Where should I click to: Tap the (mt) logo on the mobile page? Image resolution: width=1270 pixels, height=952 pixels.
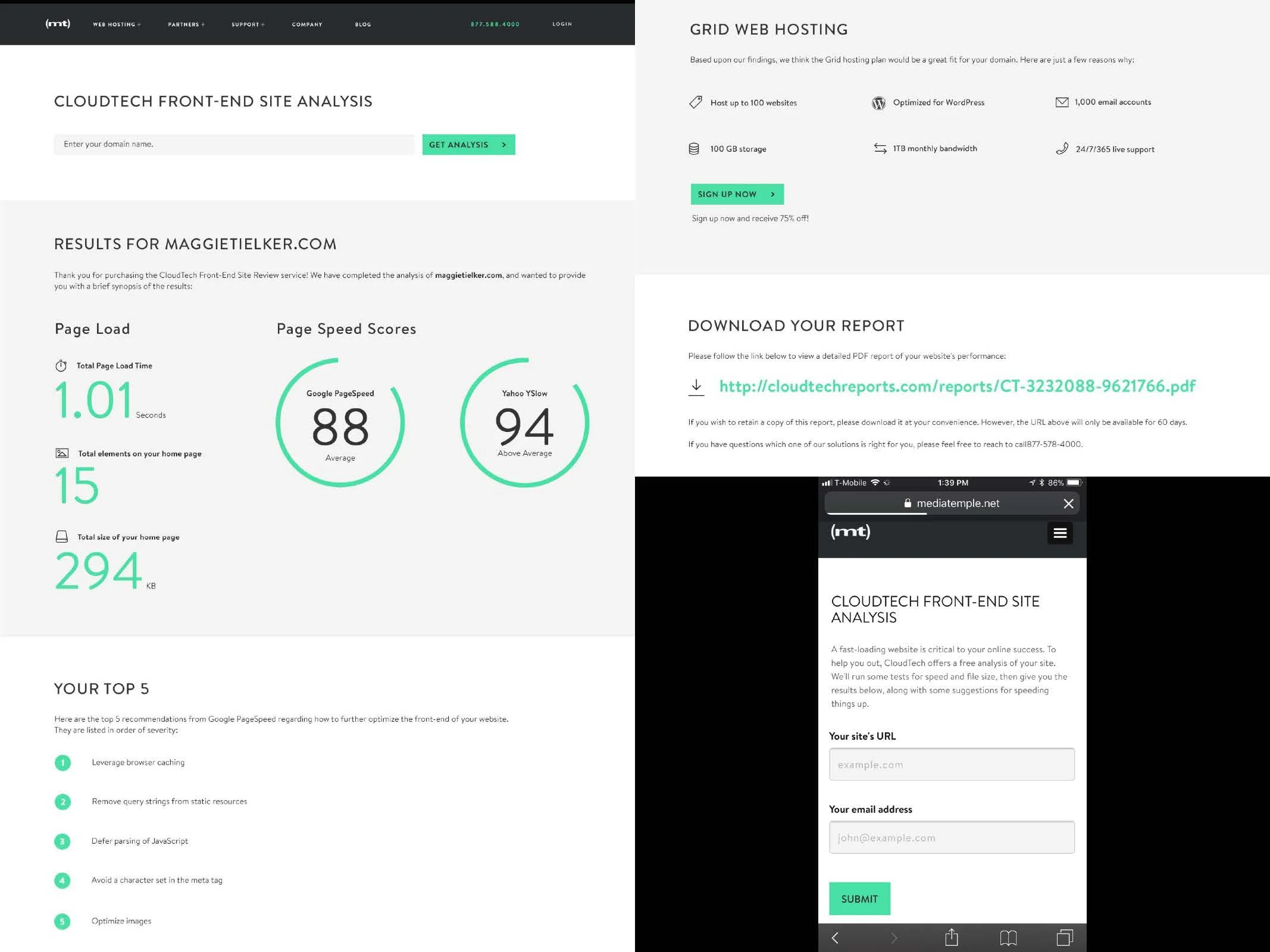pos(850,531)
